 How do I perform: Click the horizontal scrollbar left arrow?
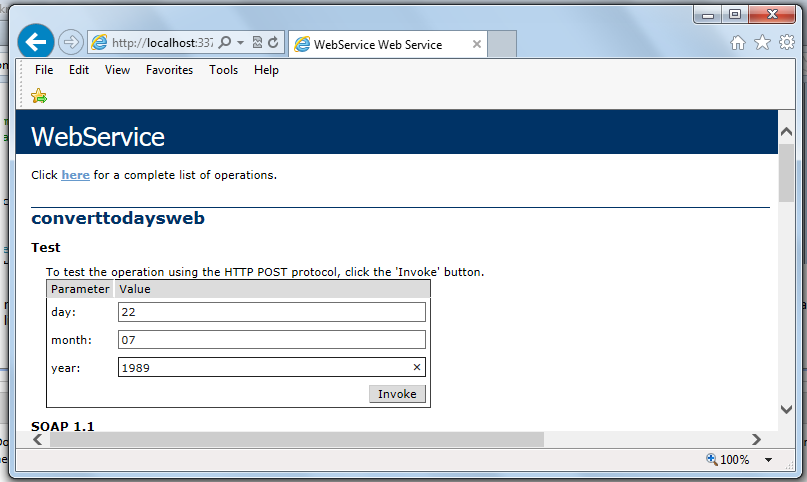[x=38, y=439]
